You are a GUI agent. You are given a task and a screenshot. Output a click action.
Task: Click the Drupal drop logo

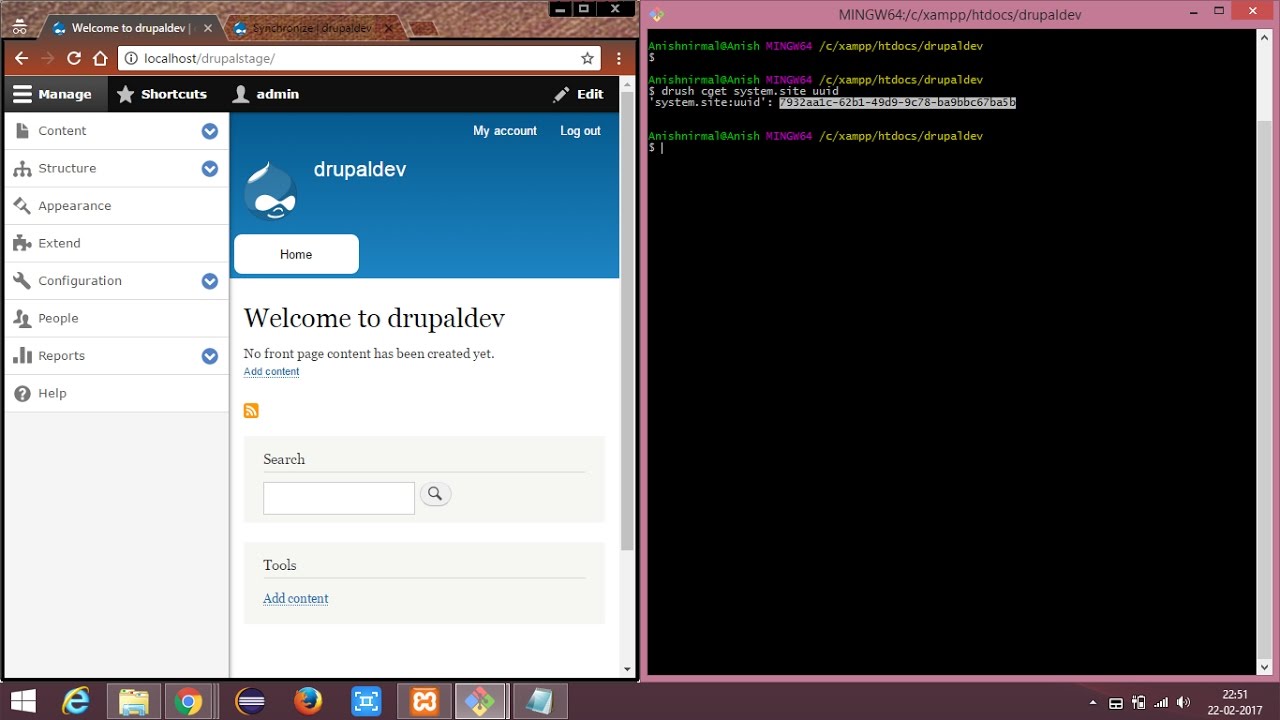pyautogui.click(x=271, y=192)
